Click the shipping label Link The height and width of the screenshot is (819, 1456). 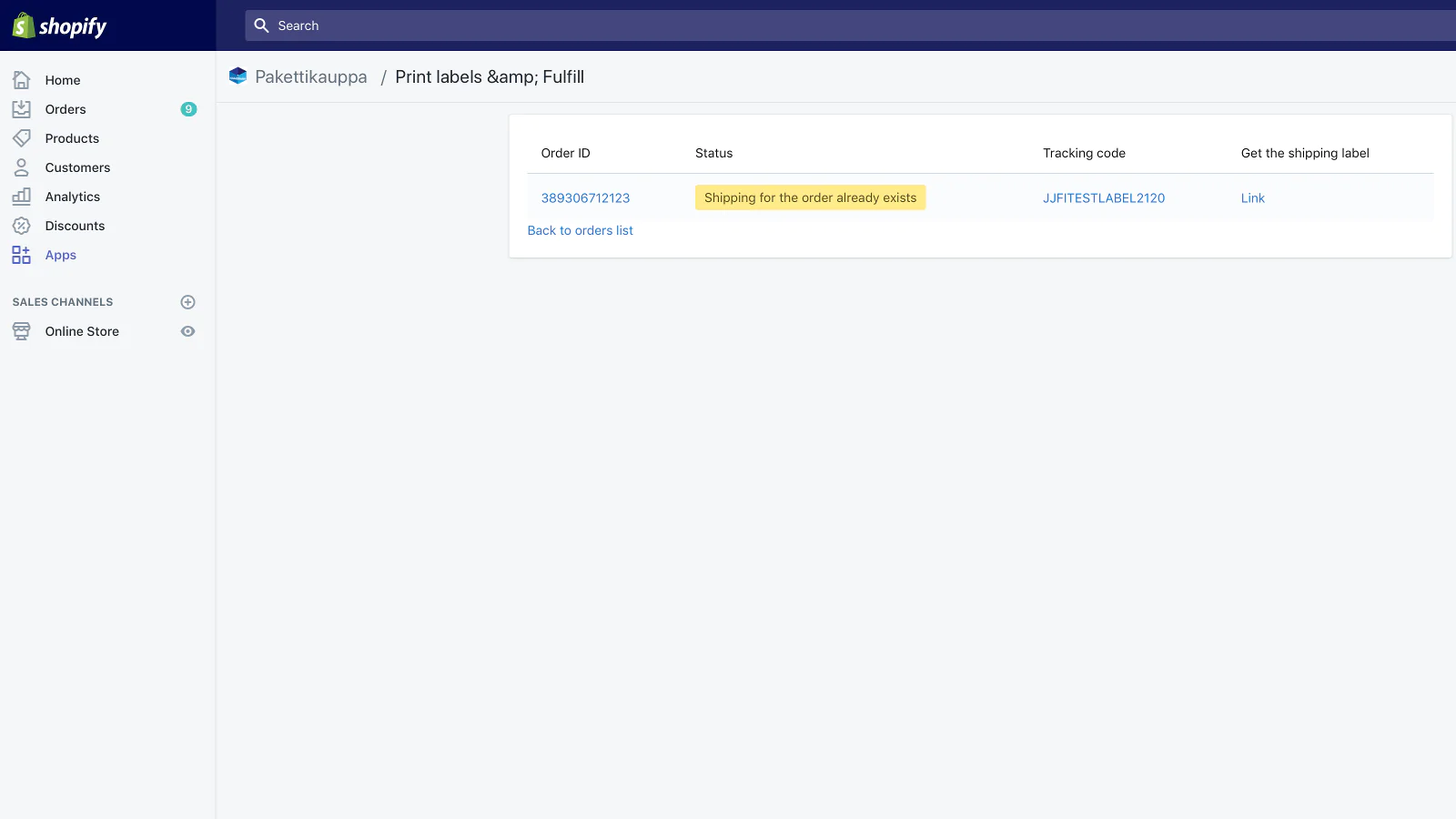(1253, 197)
